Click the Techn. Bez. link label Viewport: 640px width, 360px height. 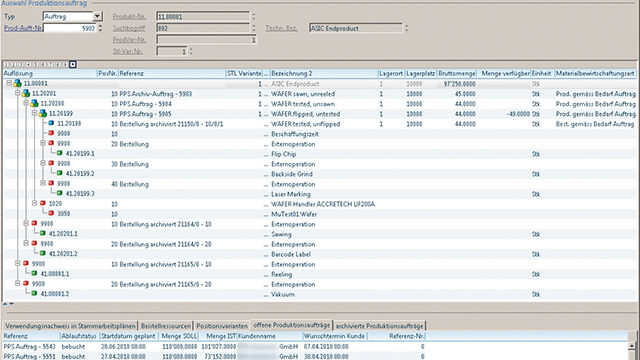pyautogui.click(x=281, y=28)
